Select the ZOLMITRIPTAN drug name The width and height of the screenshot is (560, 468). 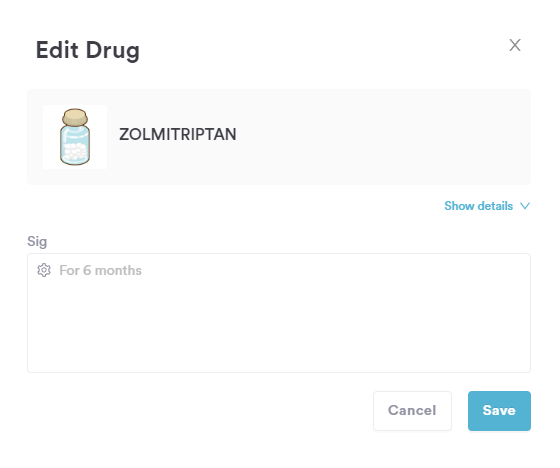pyautogui.click(x=178, y=134)
